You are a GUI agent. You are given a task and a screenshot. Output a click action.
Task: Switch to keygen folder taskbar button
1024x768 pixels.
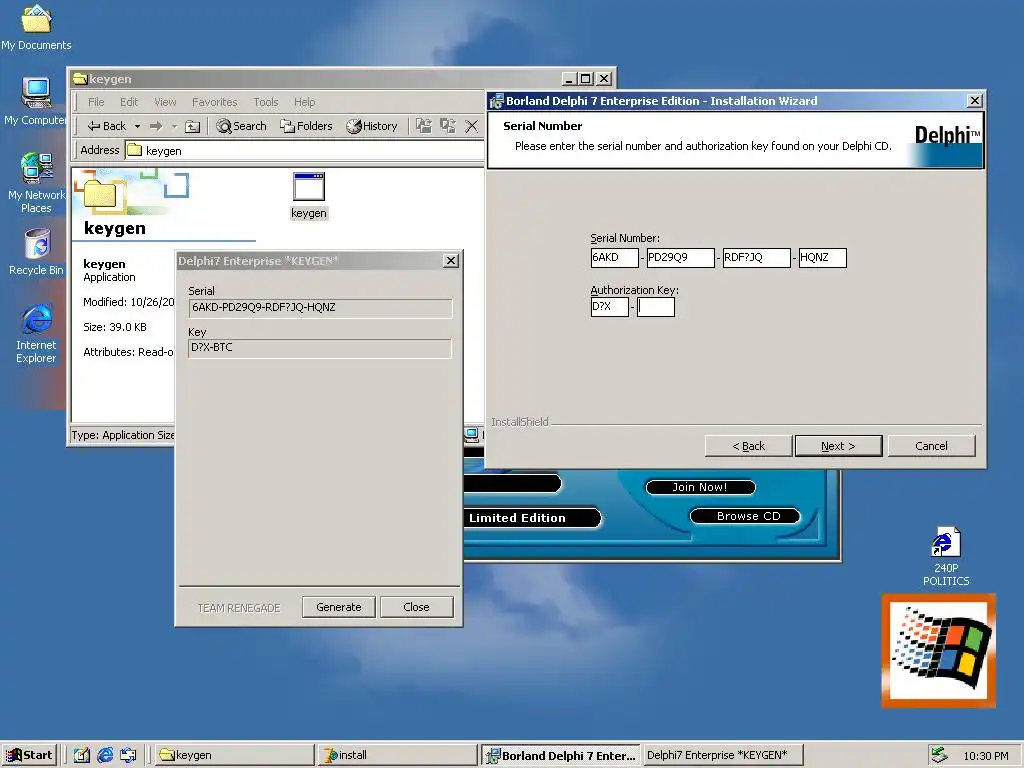235,755
